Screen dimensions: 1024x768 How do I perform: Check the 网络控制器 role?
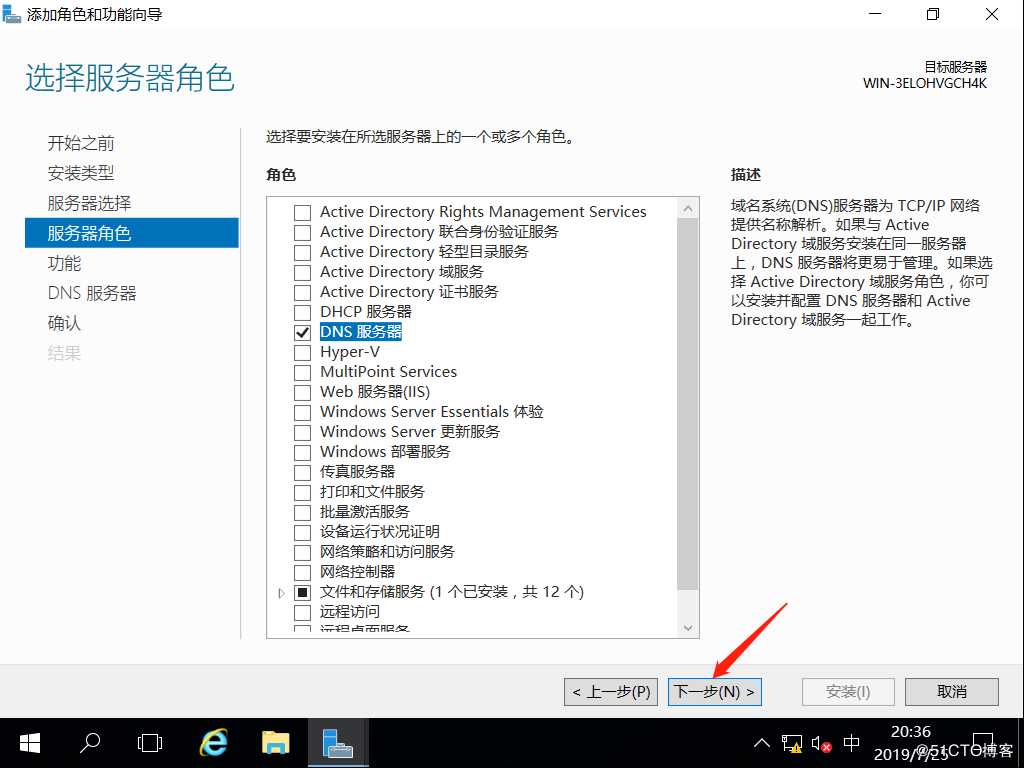(302, 572)
